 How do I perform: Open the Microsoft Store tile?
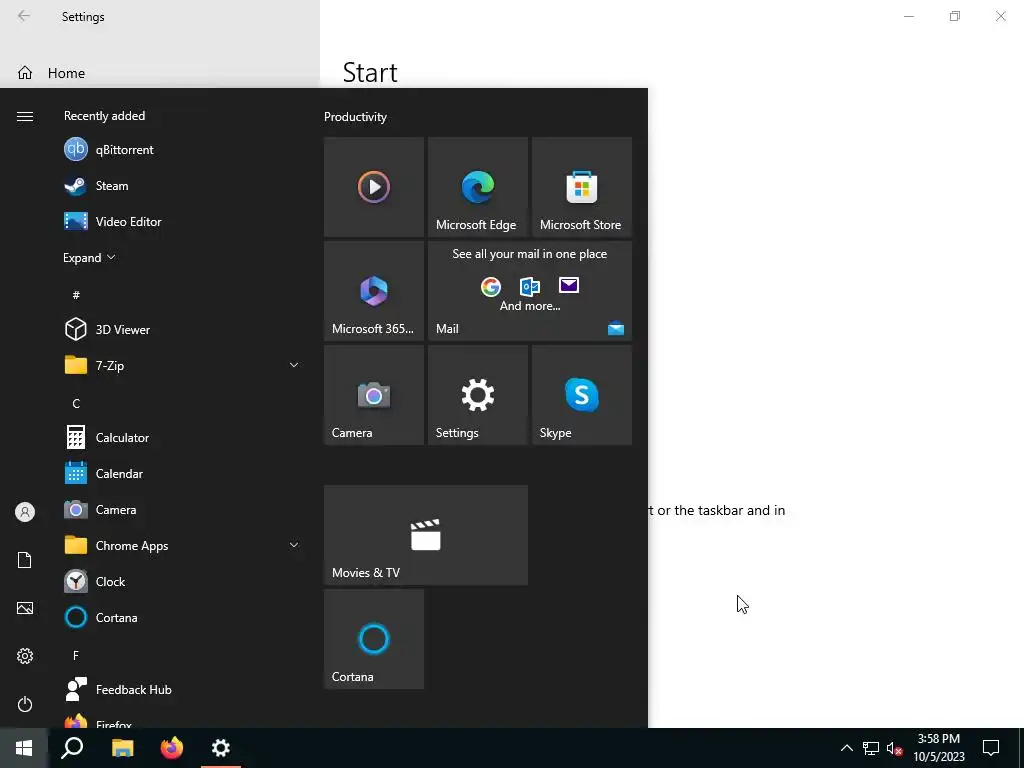(x=582, y=187)
